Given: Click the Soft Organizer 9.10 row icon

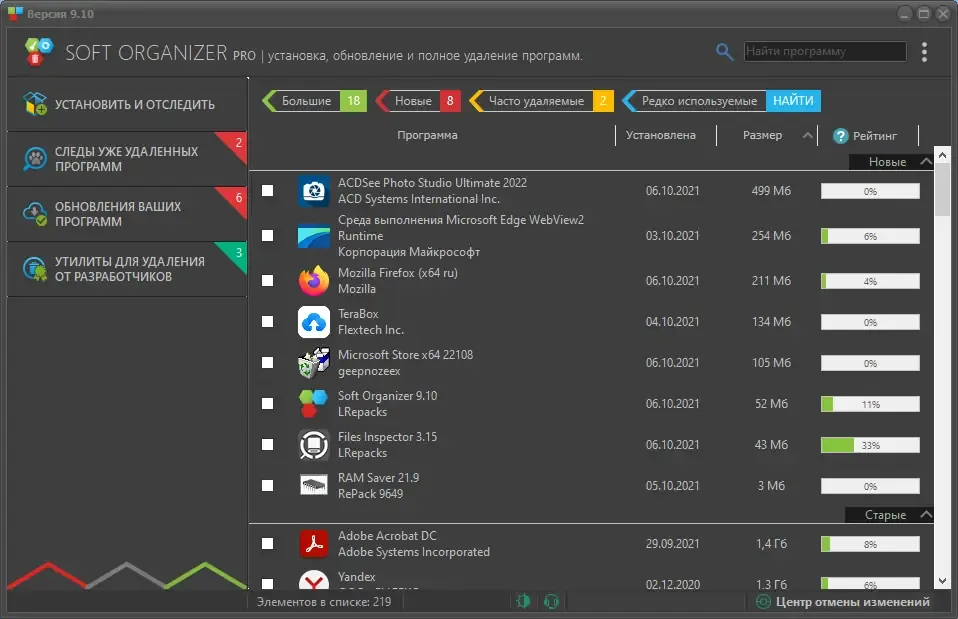Looking at the screenshot, I should 313,403.
